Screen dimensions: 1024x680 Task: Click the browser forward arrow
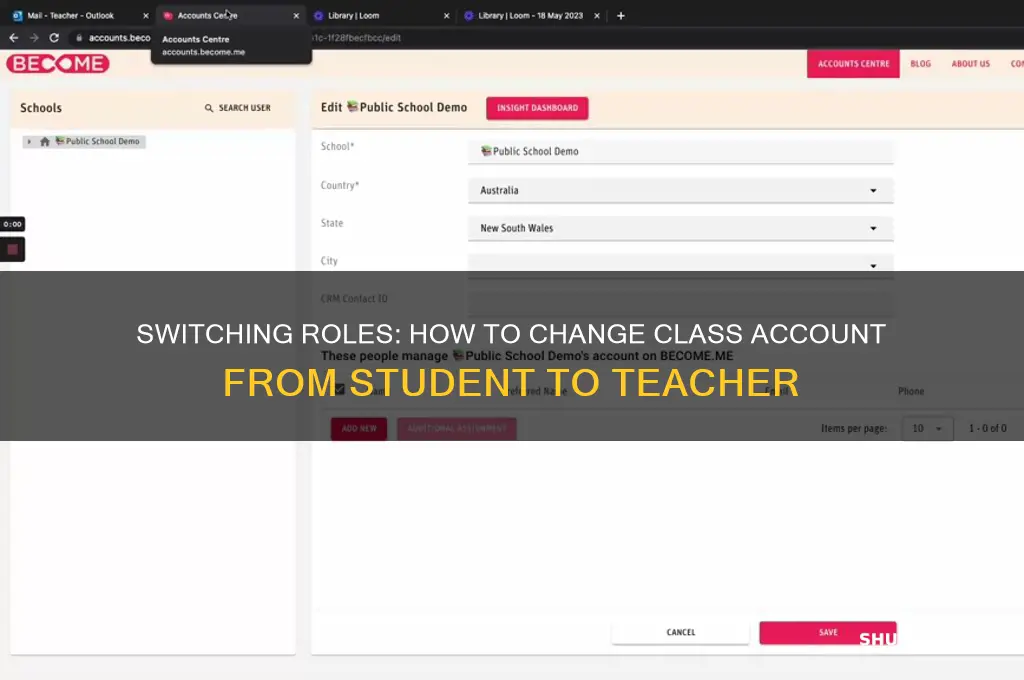coord(34,38)
